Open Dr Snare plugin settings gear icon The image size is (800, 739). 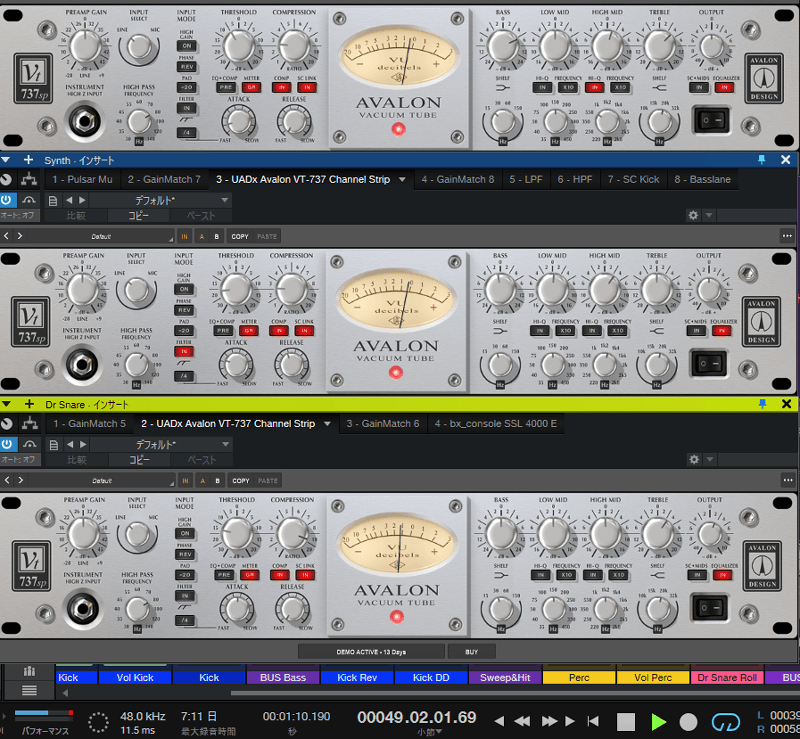pyautogui.click(x=694, y=459)
